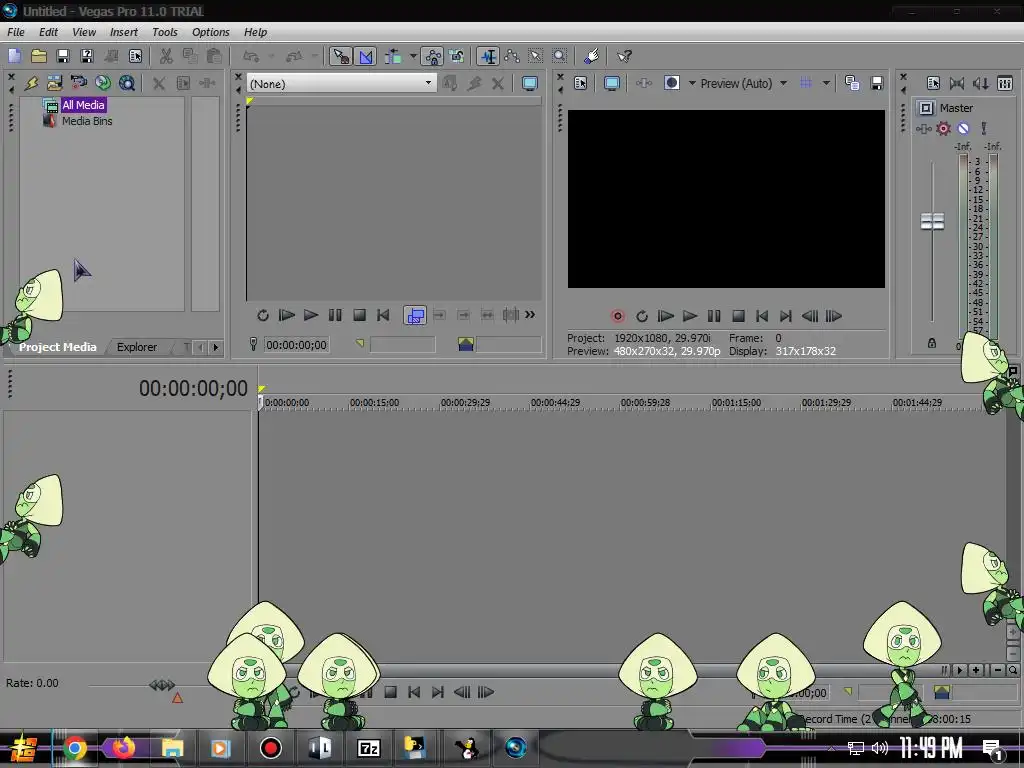Copy snapshot to clipboard in preview
The image size is (1024, 768).
pos(852,83)
